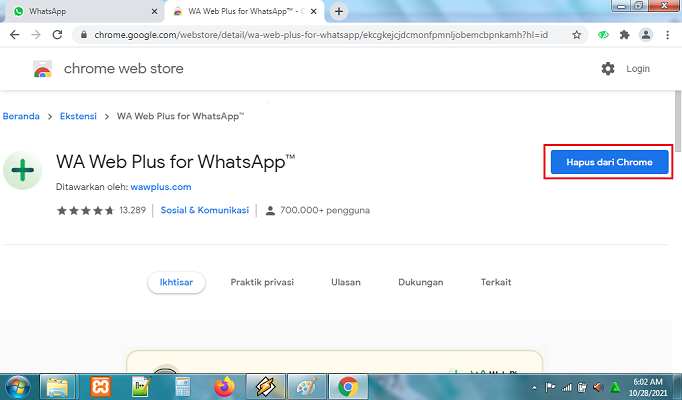The height and width of the screenshot is (400, 682).
Task: Select the Chrome taskbar icon
Action: click(348, 387)
